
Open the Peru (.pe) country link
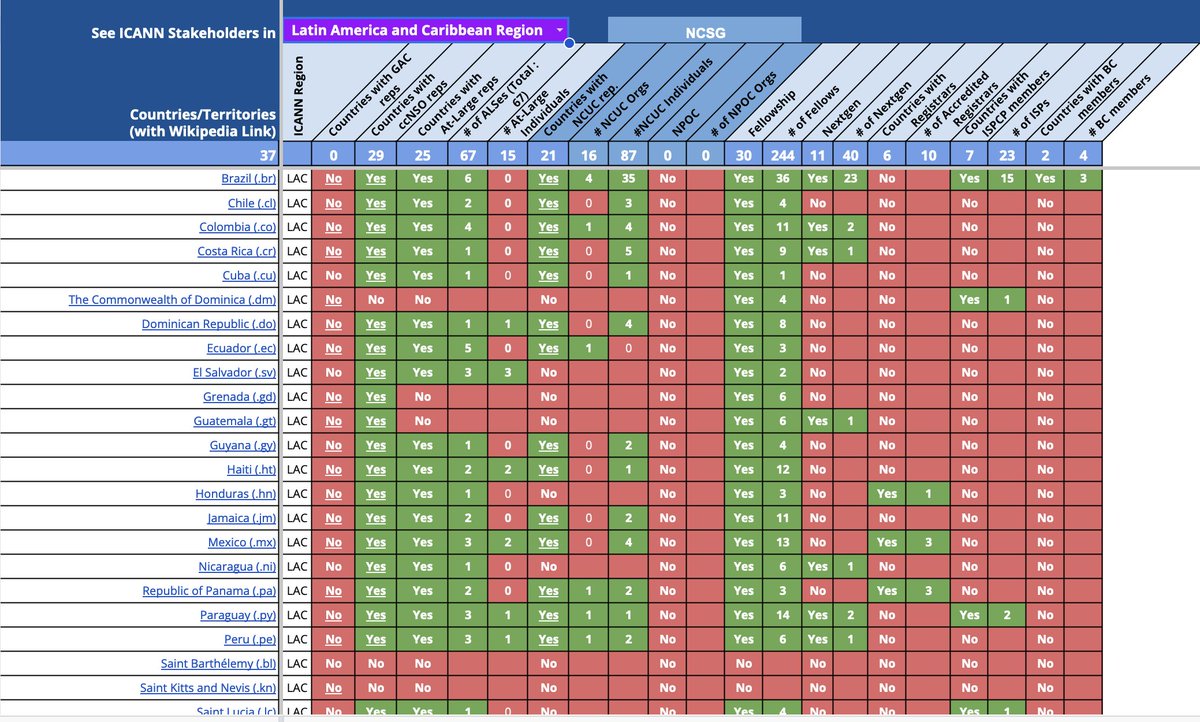(251, 639)
